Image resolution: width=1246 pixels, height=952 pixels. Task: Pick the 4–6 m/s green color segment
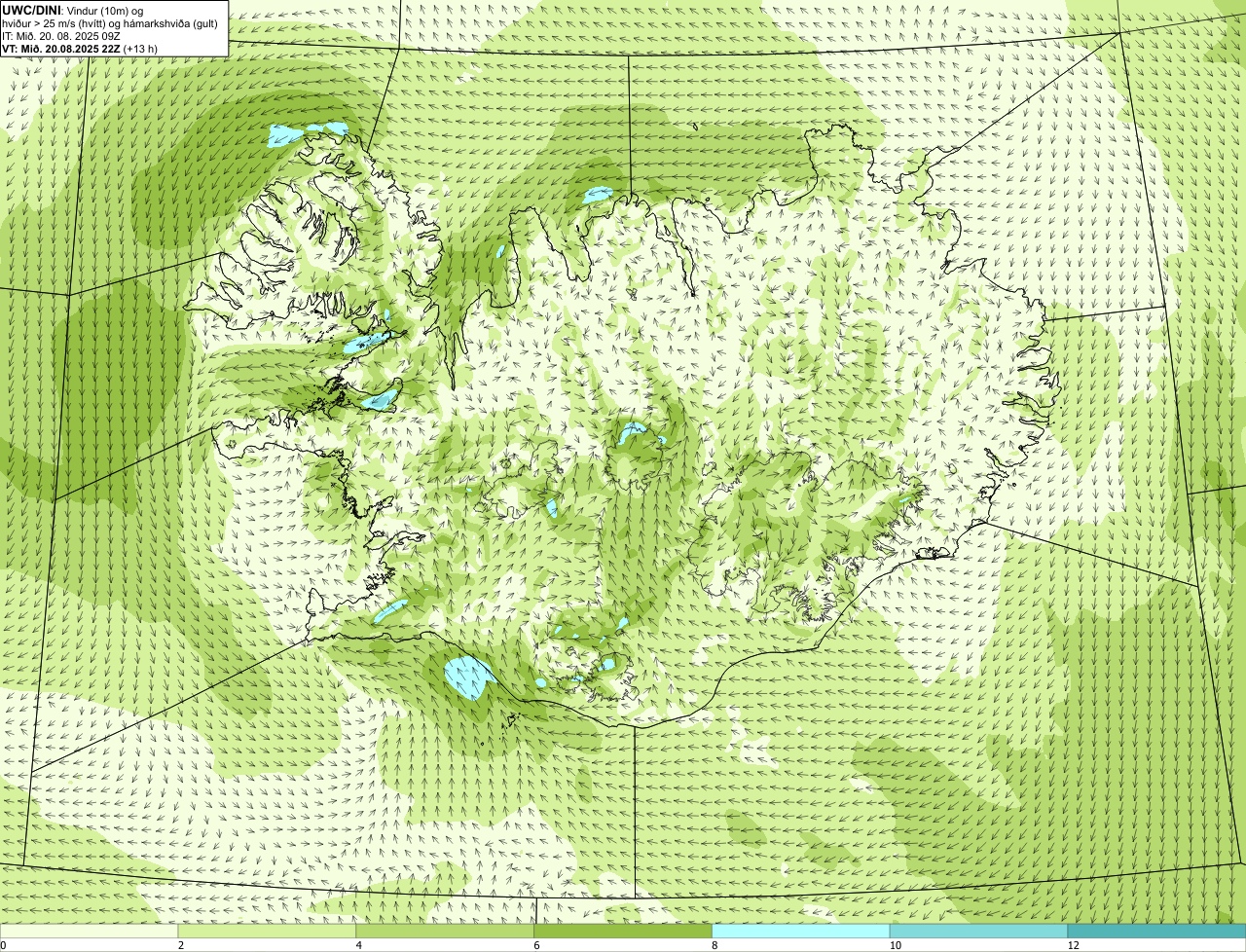[445, 931]
